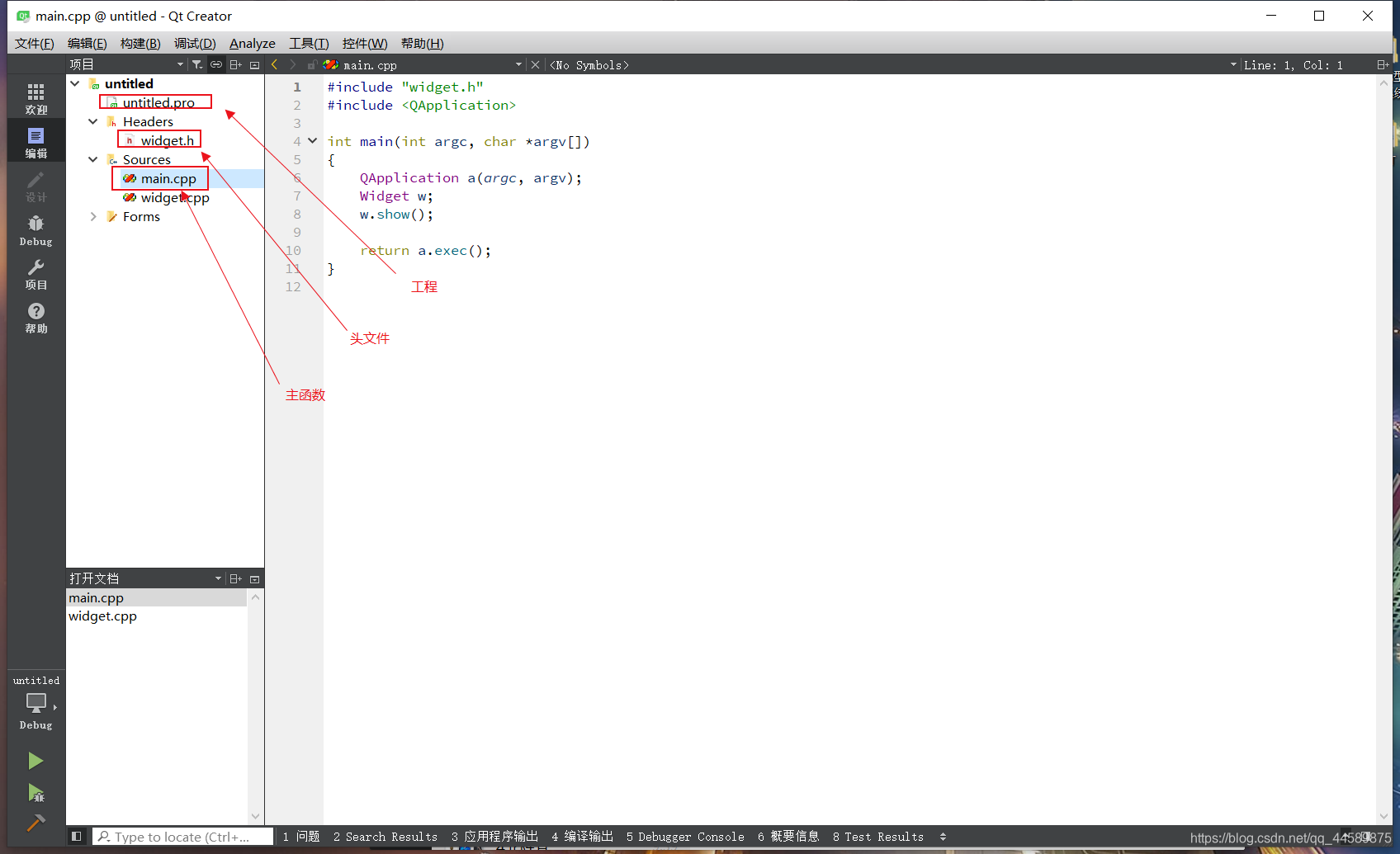Go back in editor navigation history
Viewport: 1400px width, 854px height.
point(274,64)
